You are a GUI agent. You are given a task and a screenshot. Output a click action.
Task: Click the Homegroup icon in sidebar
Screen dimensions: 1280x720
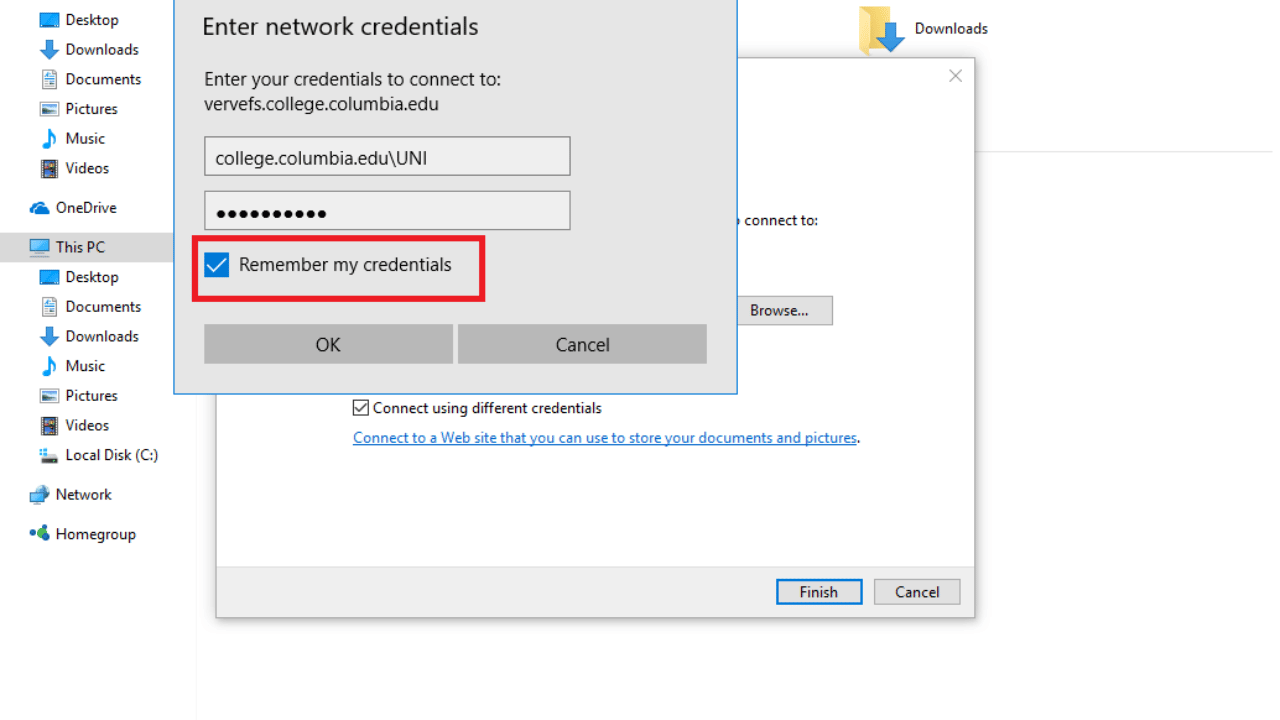click(40, 534)
